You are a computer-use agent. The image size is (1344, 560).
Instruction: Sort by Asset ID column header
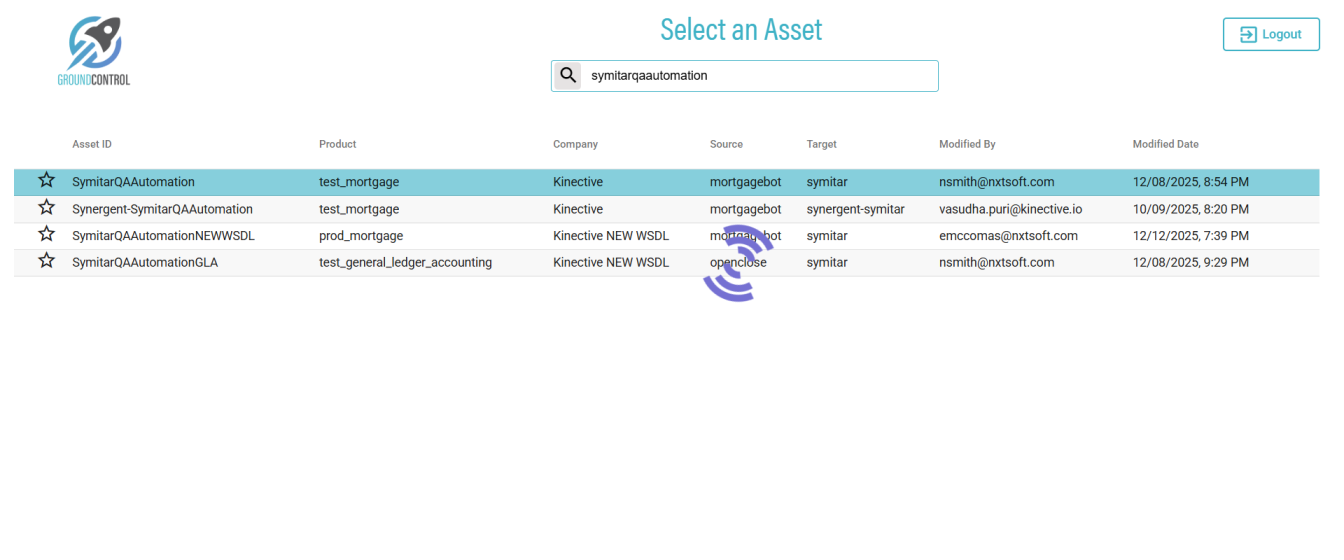click(x=92, y=144)
